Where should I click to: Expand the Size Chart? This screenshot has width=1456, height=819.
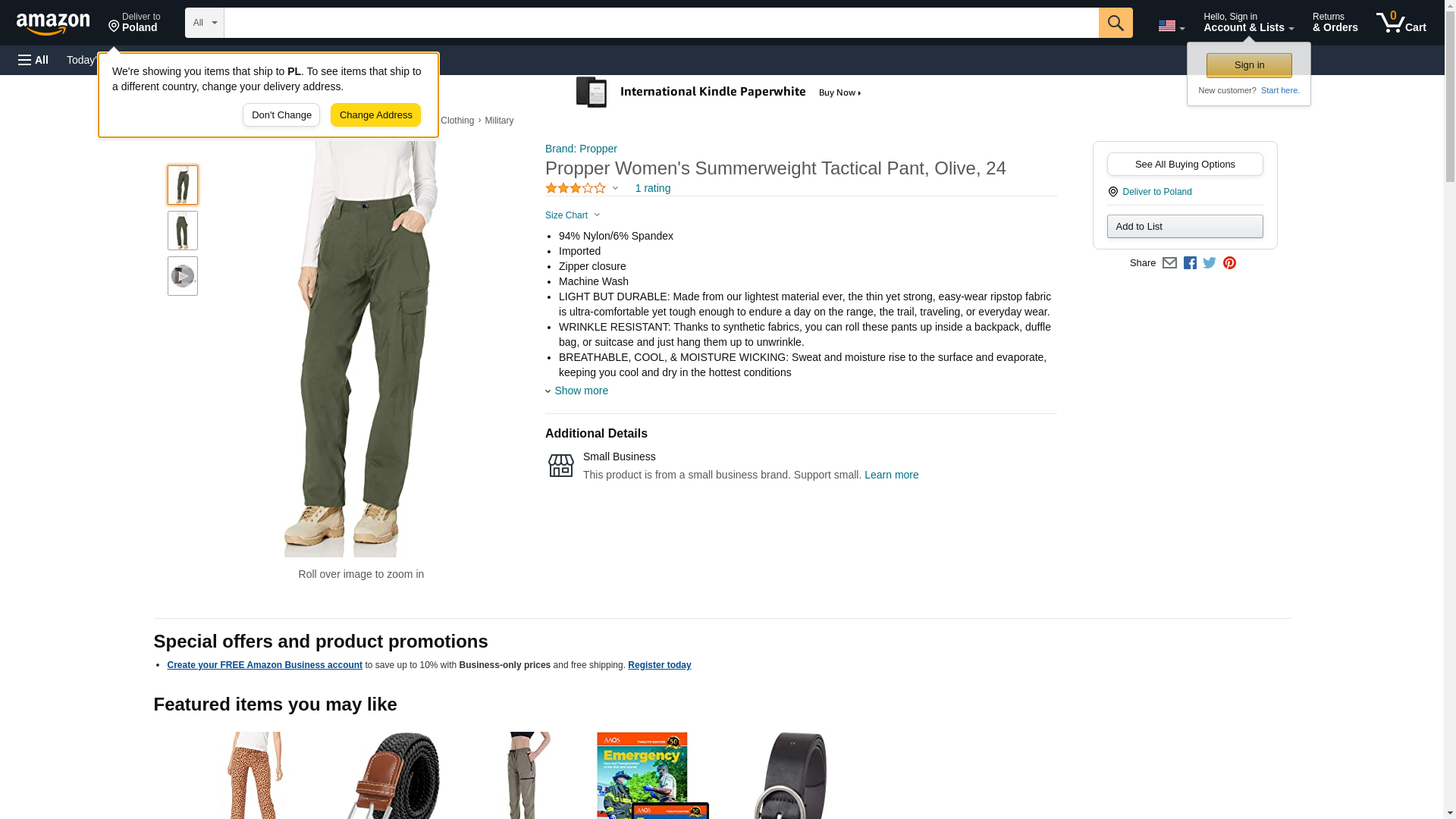coord(573,215)
